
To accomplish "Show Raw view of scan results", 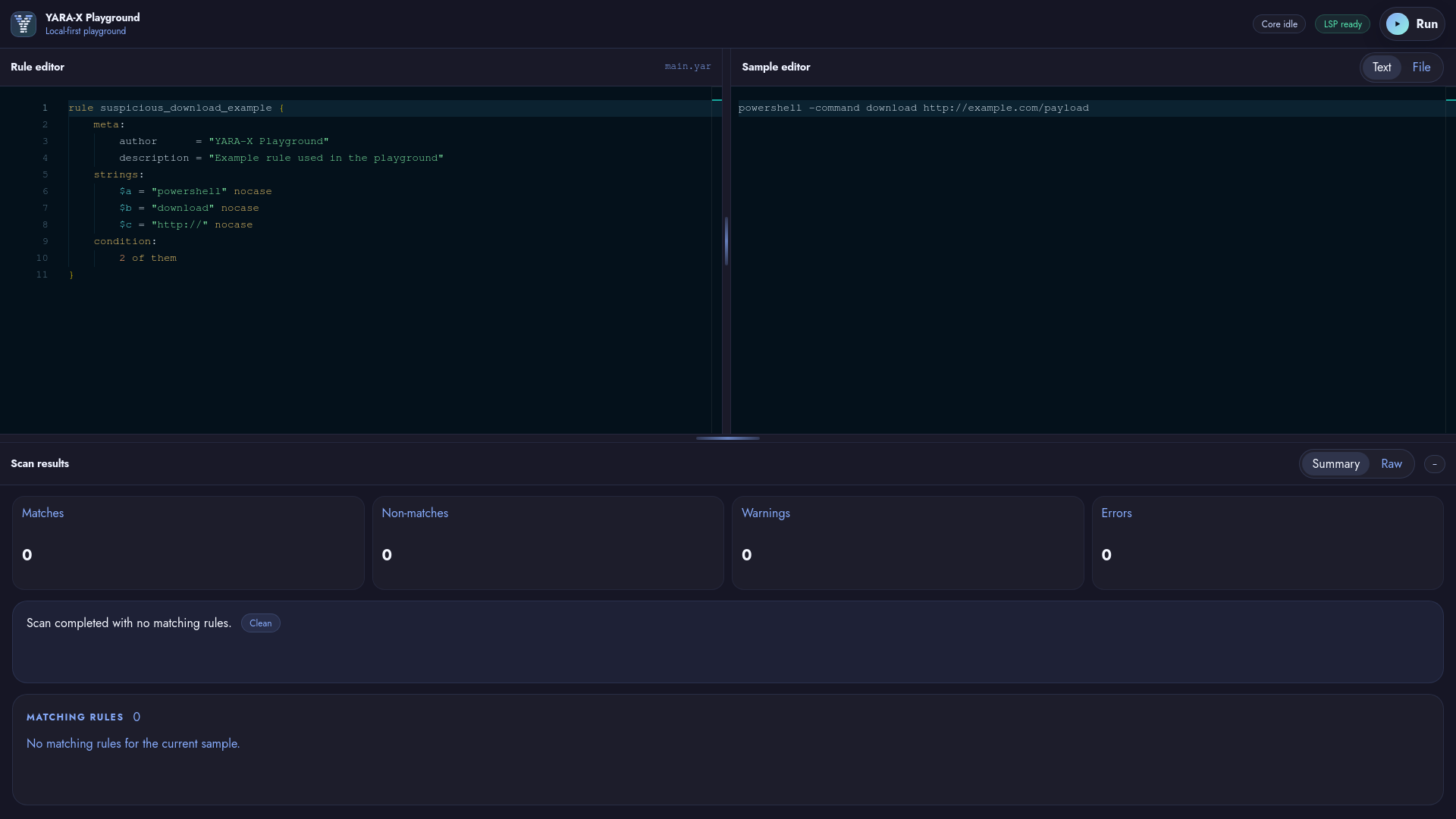I will pyautogui.click(x=1391, y=464).
